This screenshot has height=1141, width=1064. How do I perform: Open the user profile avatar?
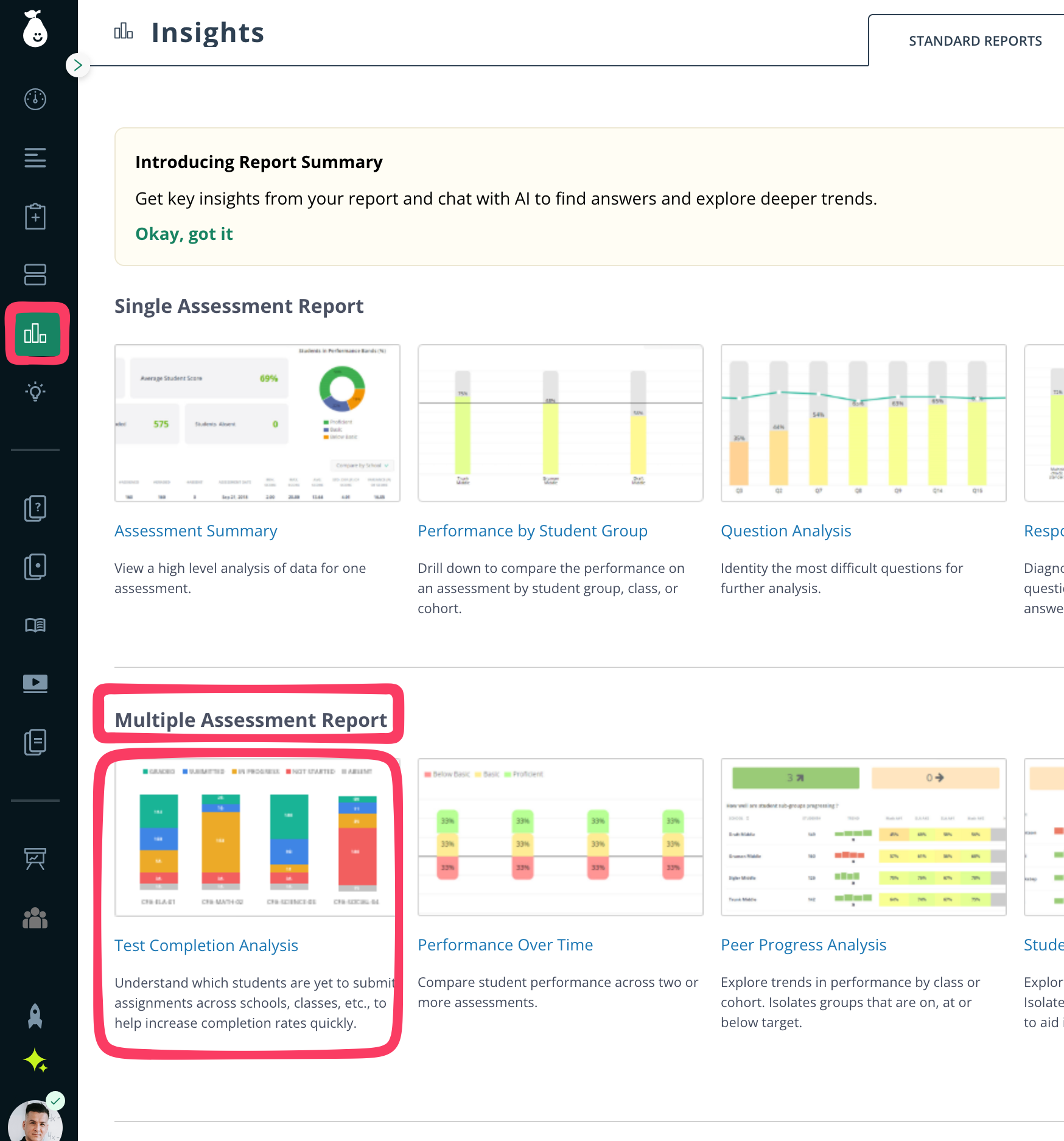(x=35, y=1121)
